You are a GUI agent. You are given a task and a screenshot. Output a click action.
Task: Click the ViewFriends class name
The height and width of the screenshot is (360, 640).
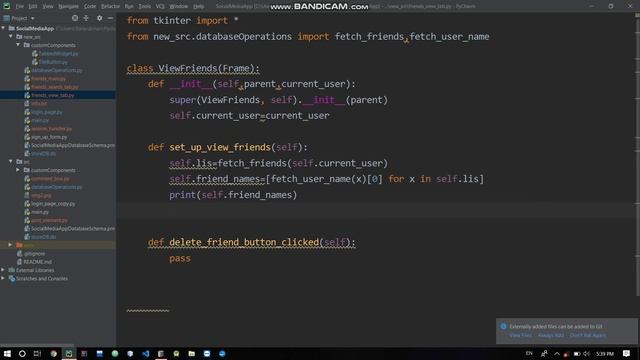tap(188, 68)
